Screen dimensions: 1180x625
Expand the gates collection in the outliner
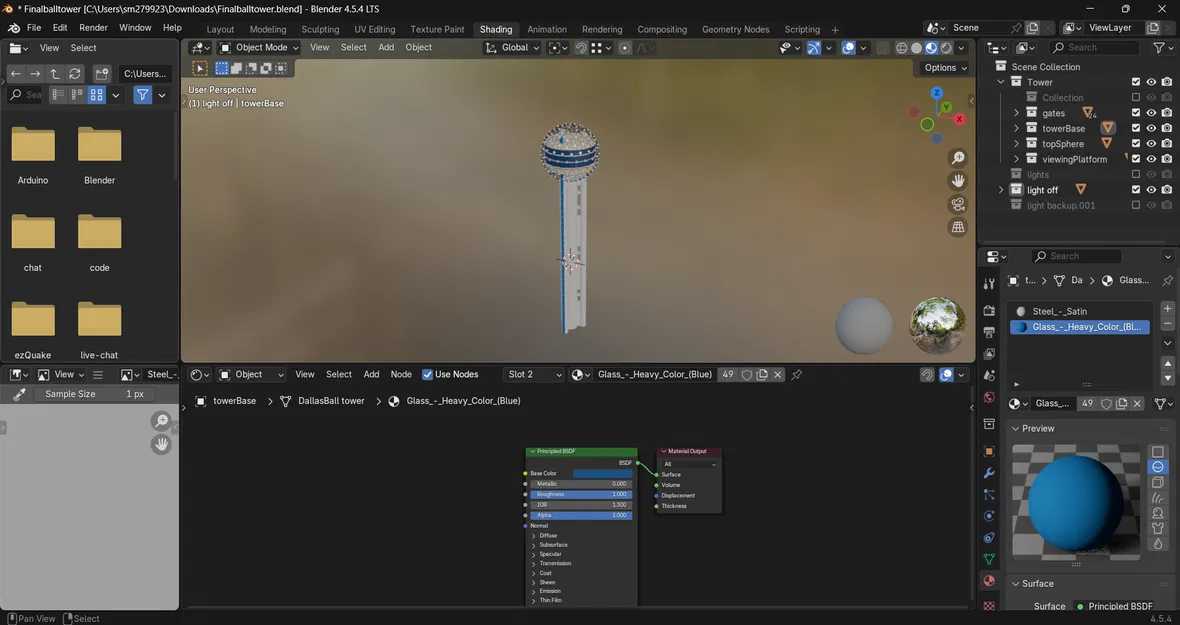pos(1016,113)
